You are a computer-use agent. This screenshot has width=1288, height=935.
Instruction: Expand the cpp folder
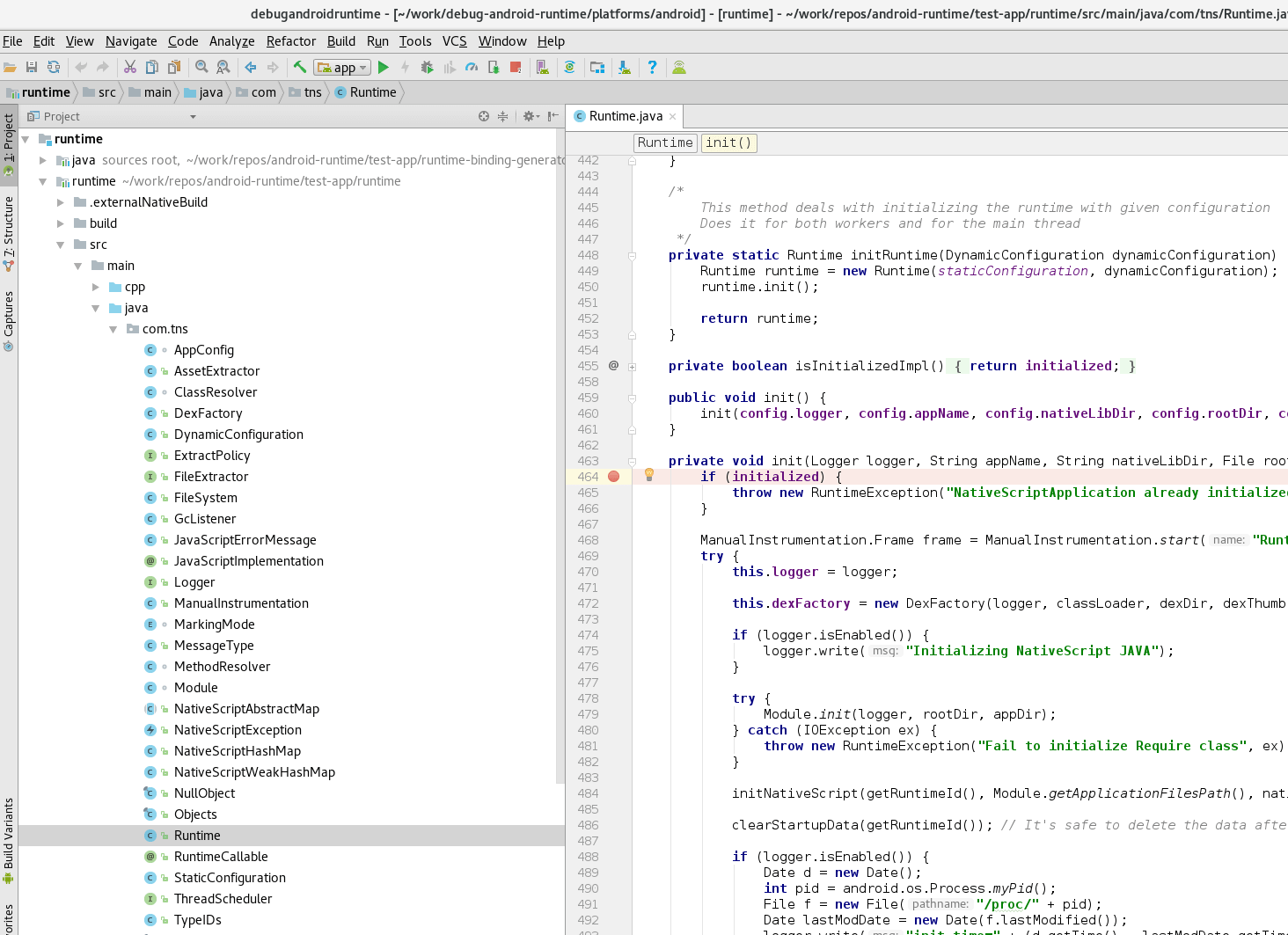pos(95,287)
